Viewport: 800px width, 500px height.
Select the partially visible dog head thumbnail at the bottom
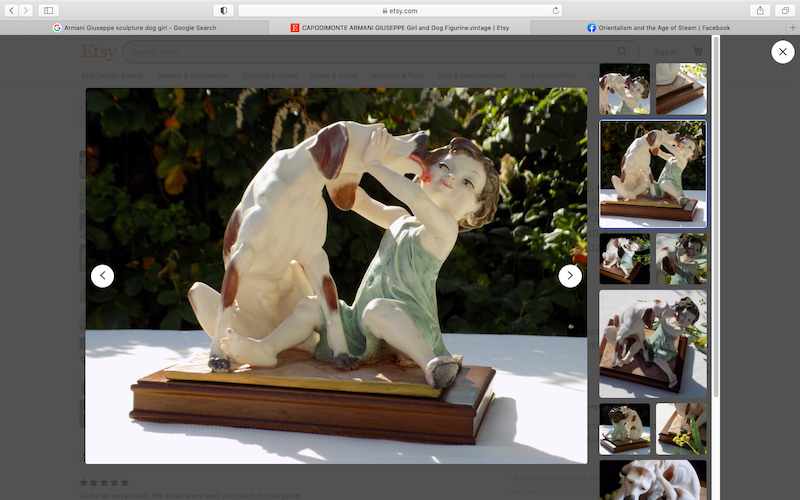click(x=653, y=480)
